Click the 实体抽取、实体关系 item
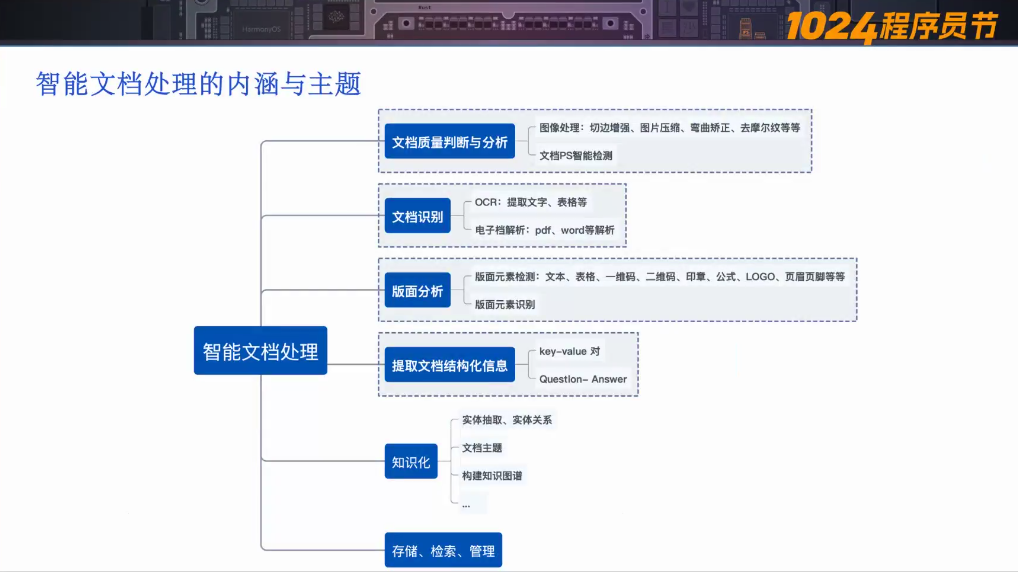1018x572 pixels. click(x=507, y=420)
